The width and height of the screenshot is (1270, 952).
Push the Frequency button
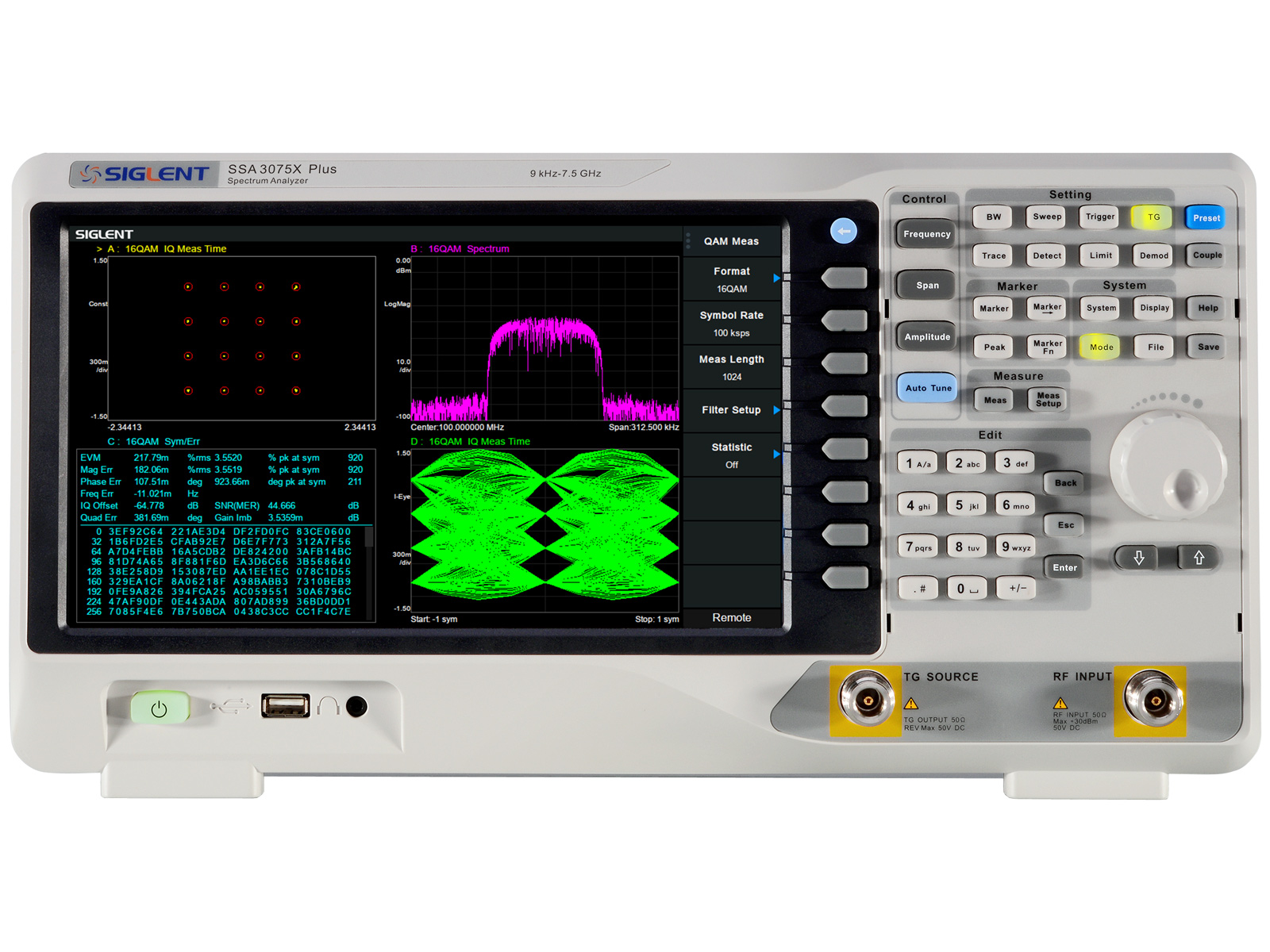(x=926, y=234)
